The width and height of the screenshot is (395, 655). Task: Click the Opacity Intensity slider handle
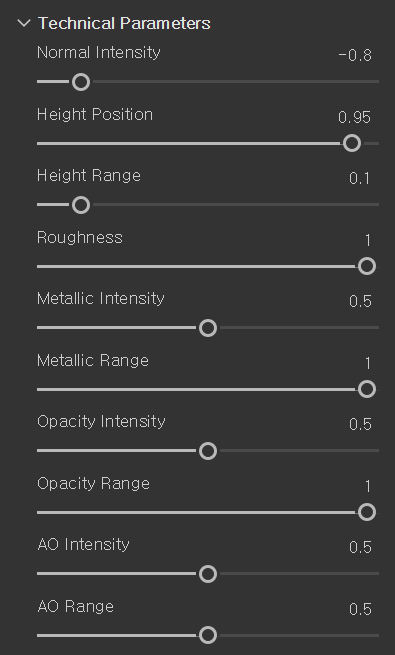[208, 451]
